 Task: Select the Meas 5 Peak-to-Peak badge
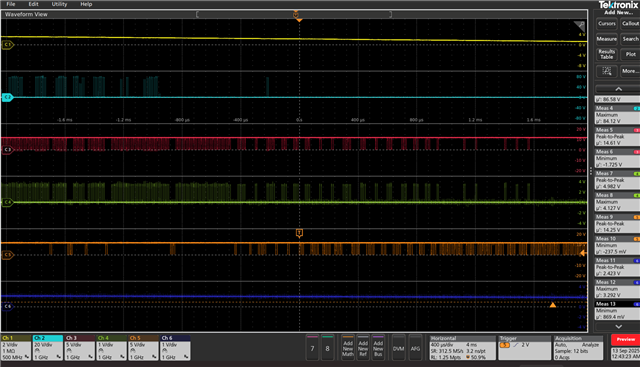[617, 136]
